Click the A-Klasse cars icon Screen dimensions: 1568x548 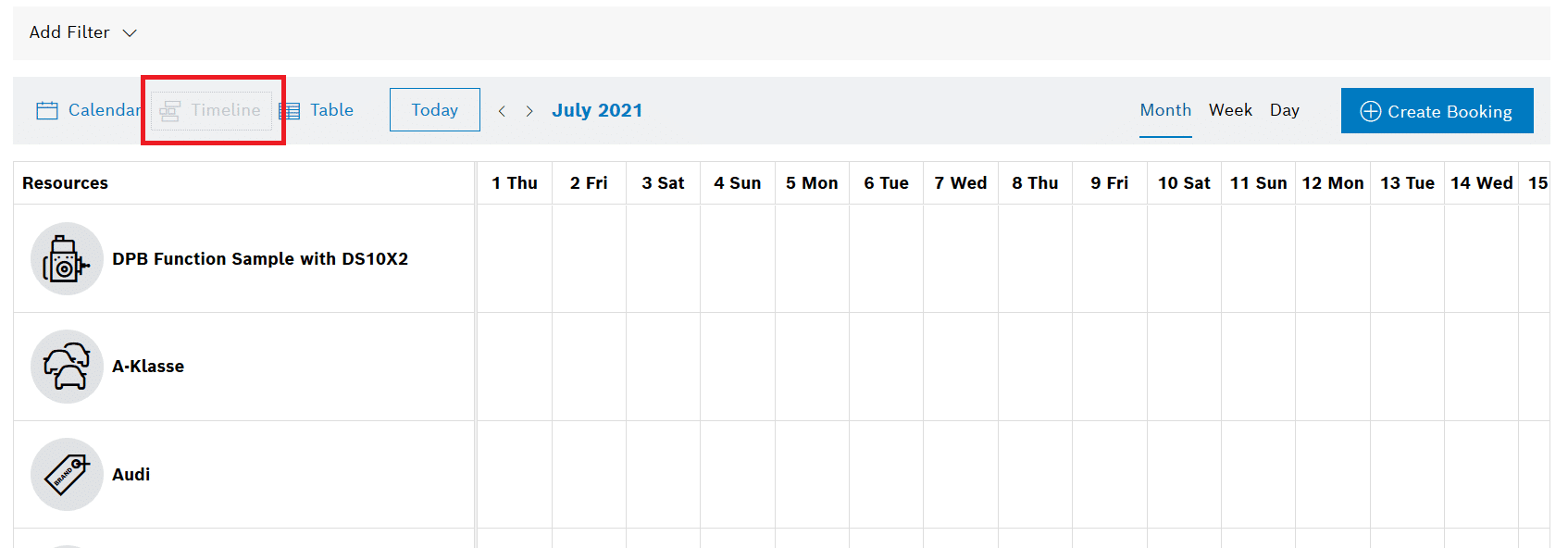pyautogui.click(x=67, y=367)
